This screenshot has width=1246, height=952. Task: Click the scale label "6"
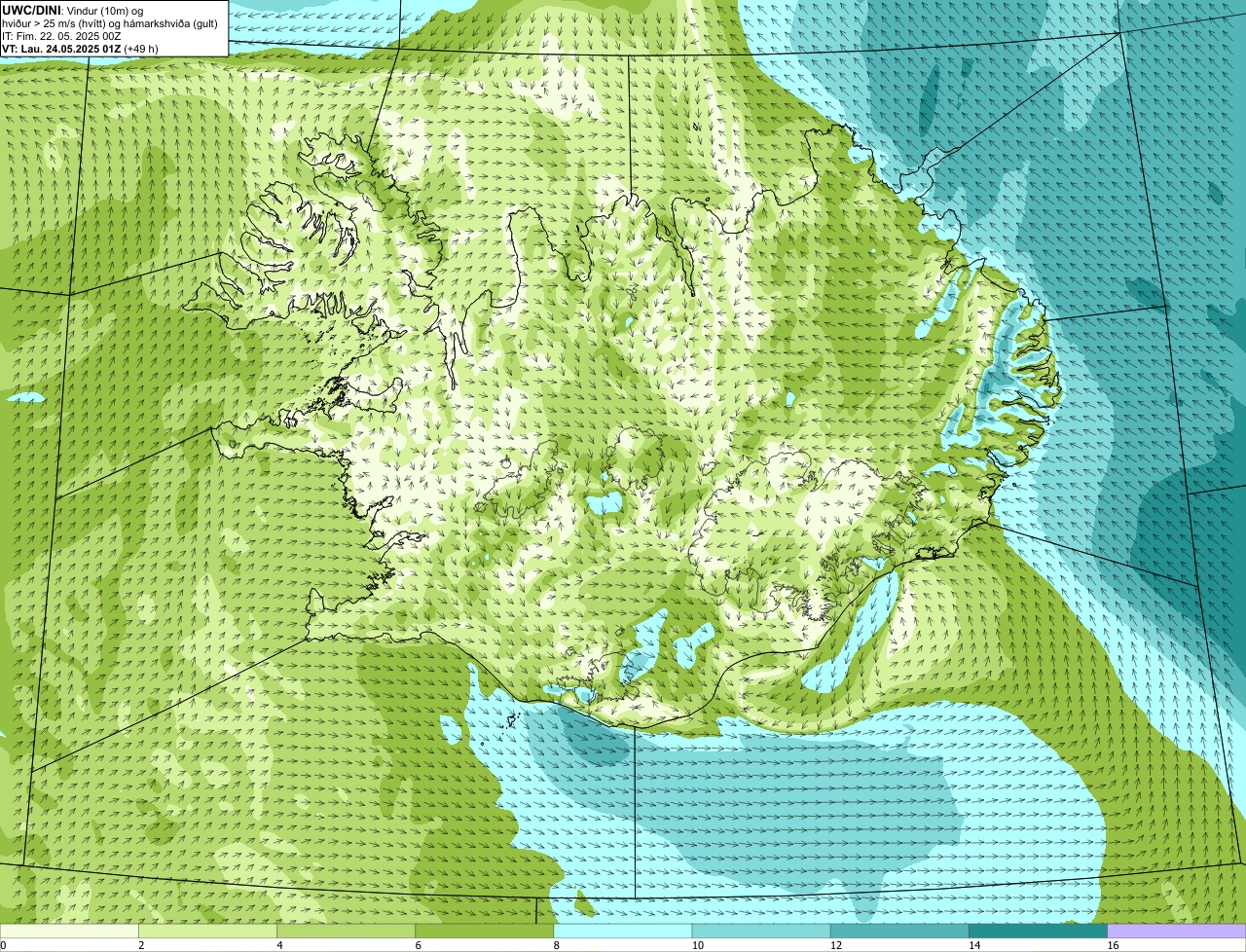coord(418,945)
